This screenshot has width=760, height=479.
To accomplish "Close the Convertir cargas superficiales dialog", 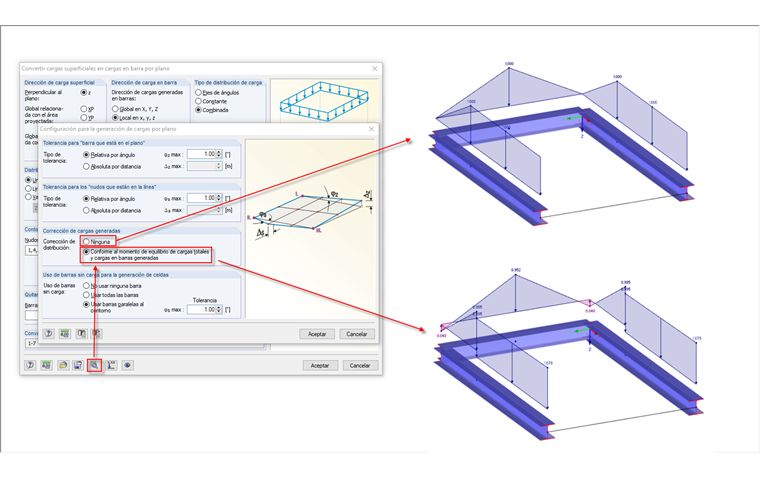I will (375, 68).
